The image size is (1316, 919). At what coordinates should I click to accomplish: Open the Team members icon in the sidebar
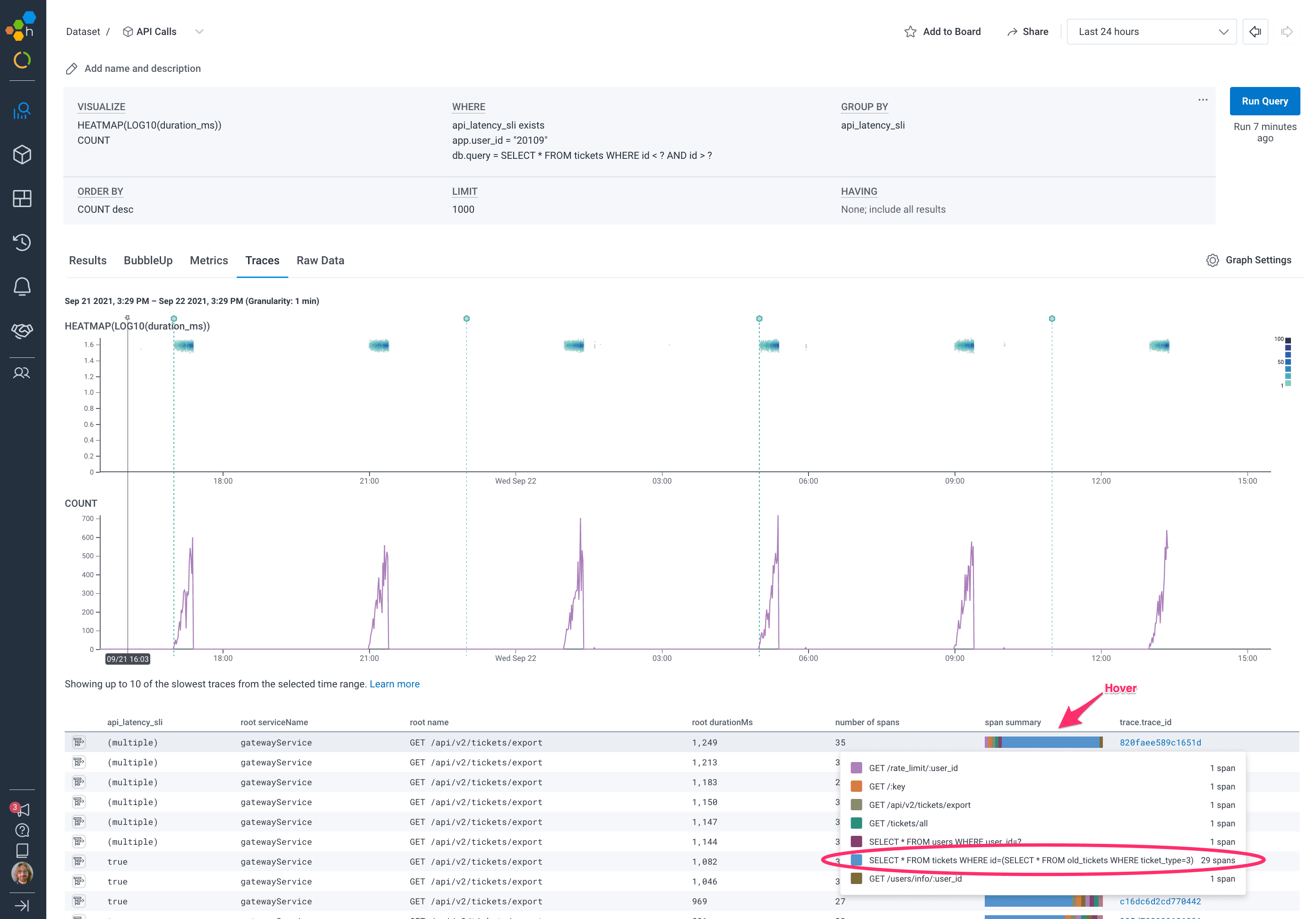[x=22, y=373]
